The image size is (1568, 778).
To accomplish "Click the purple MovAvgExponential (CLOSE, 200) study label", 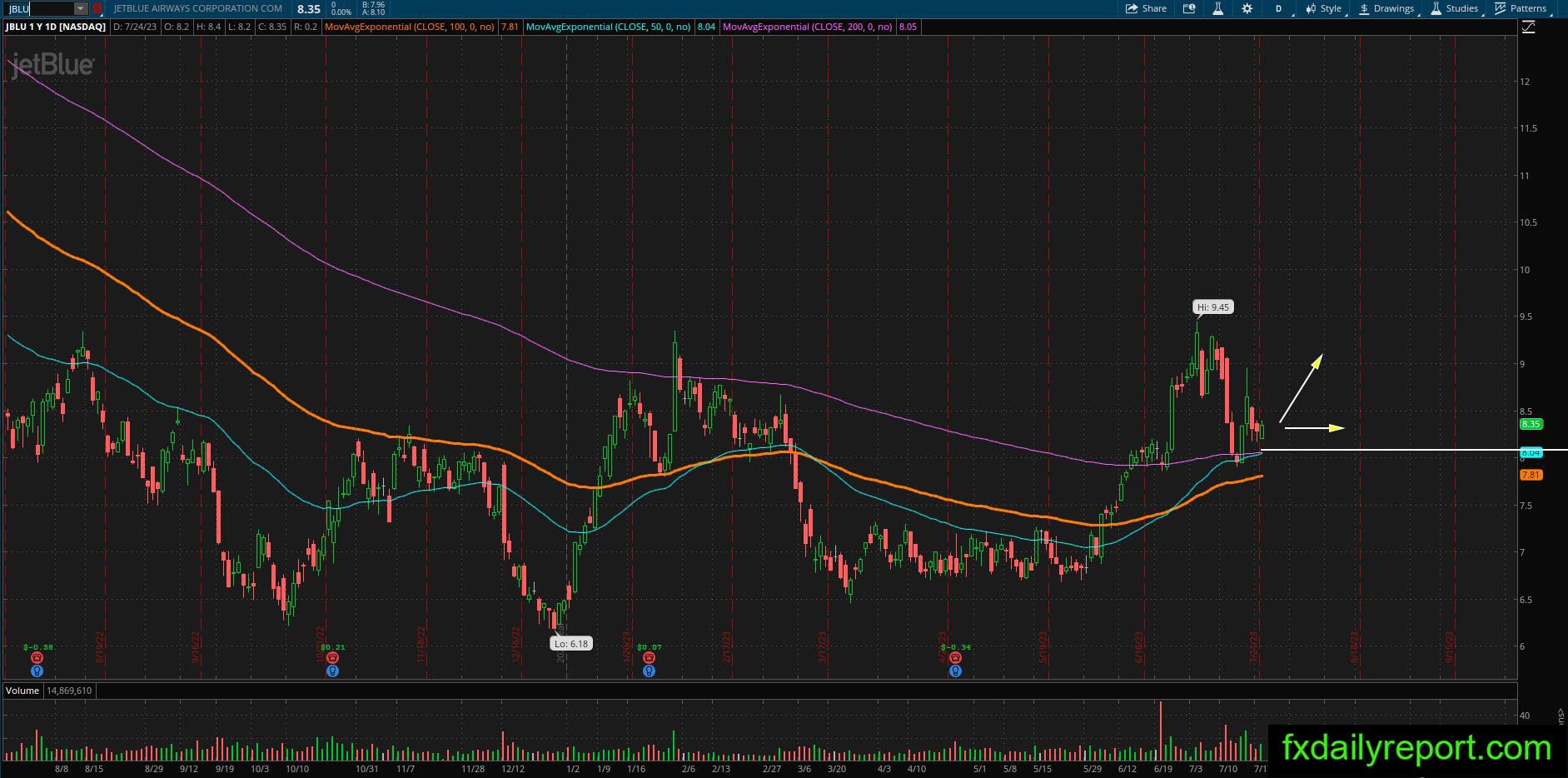I will (x=808, y=27).
